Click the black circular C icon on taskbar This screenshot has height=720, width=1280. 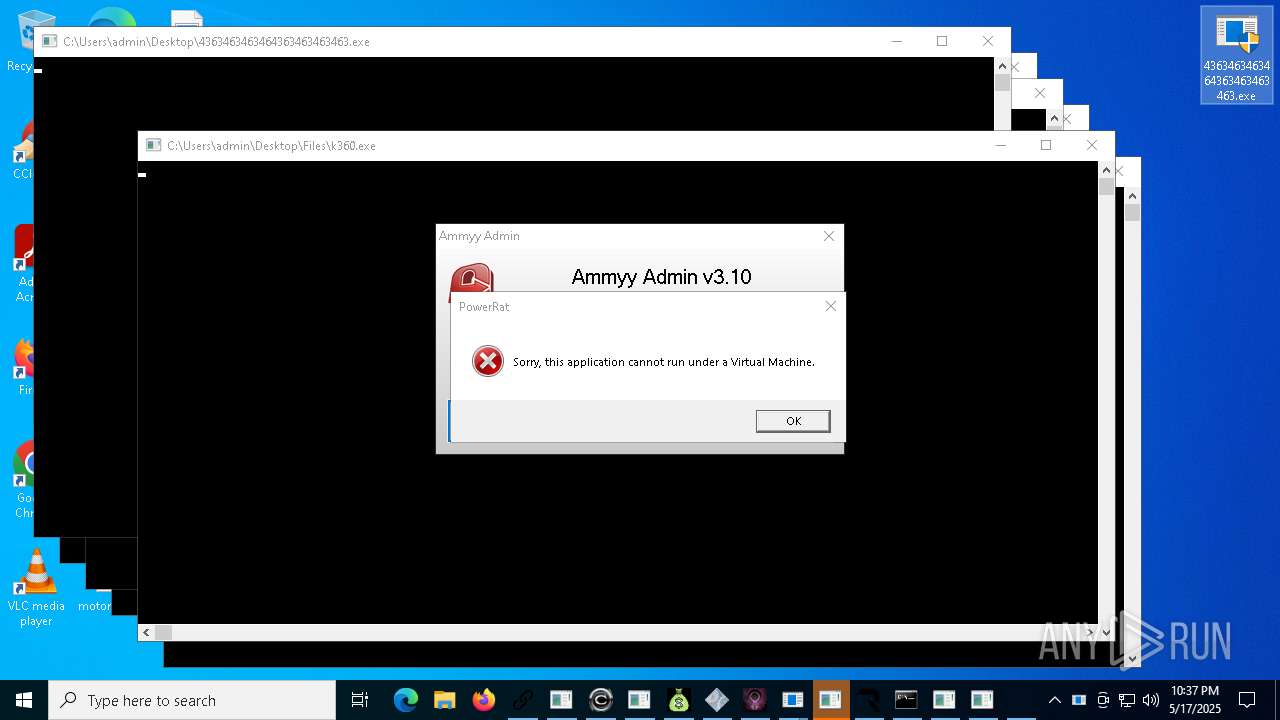click(600, 700)
